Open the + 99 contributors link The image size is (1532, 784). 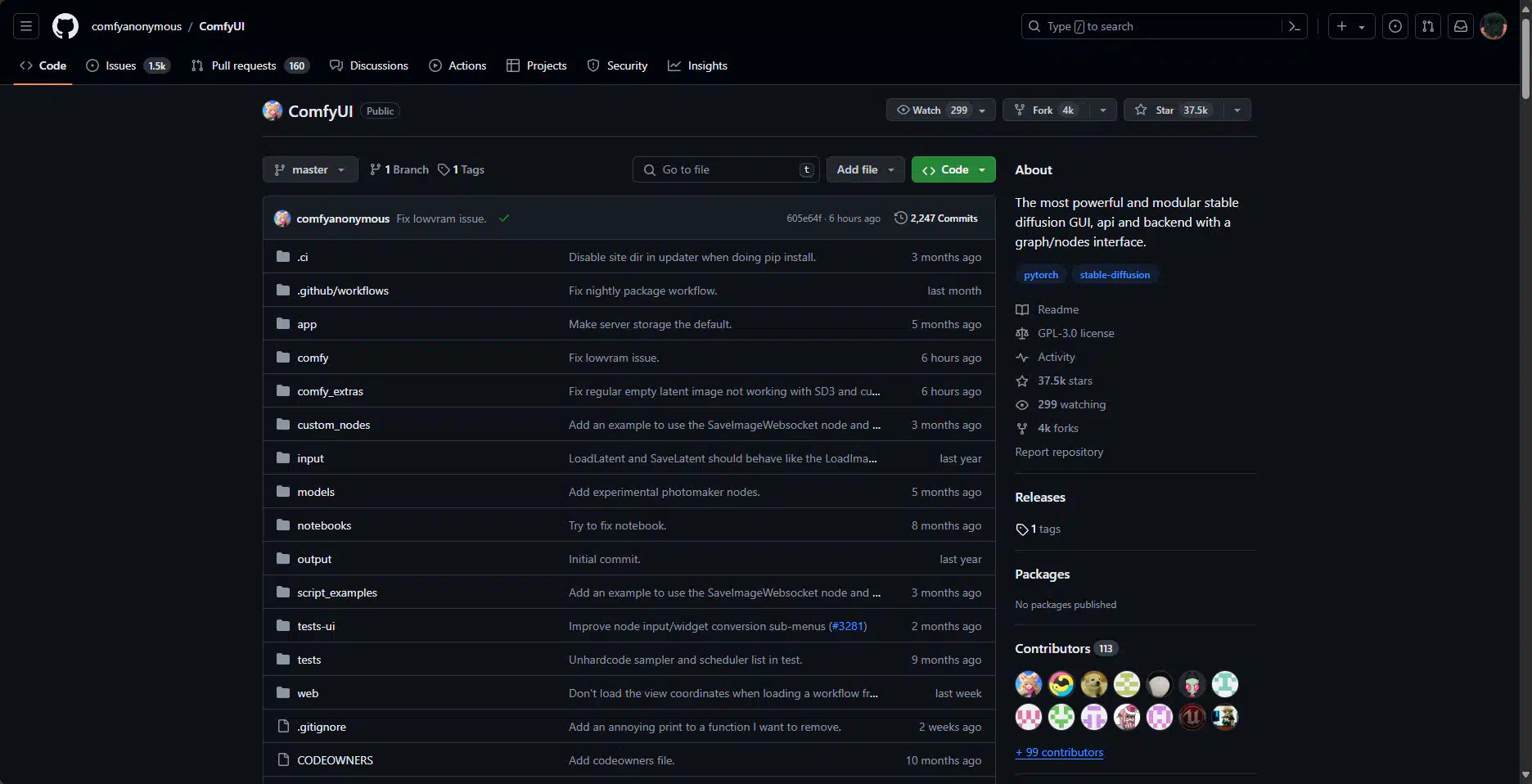coord(1059,752)
